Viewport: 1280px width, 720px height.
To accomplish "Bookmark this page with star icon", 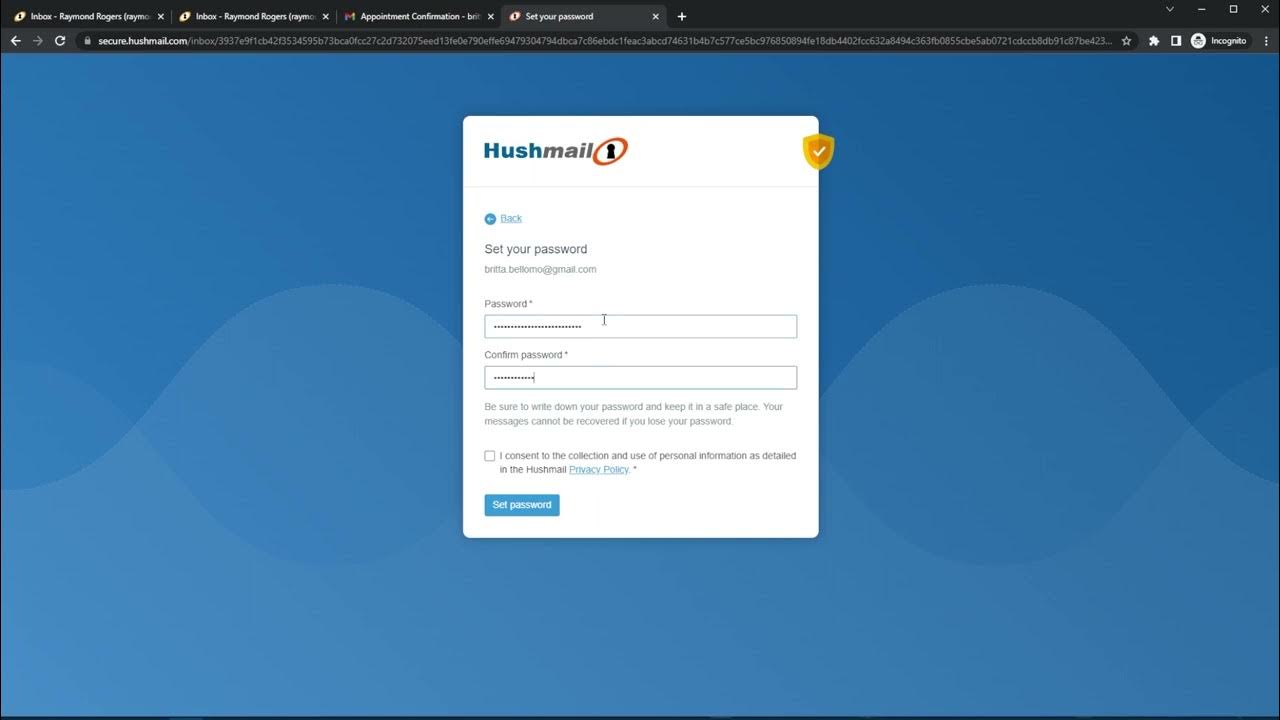I will point(1127,41).
